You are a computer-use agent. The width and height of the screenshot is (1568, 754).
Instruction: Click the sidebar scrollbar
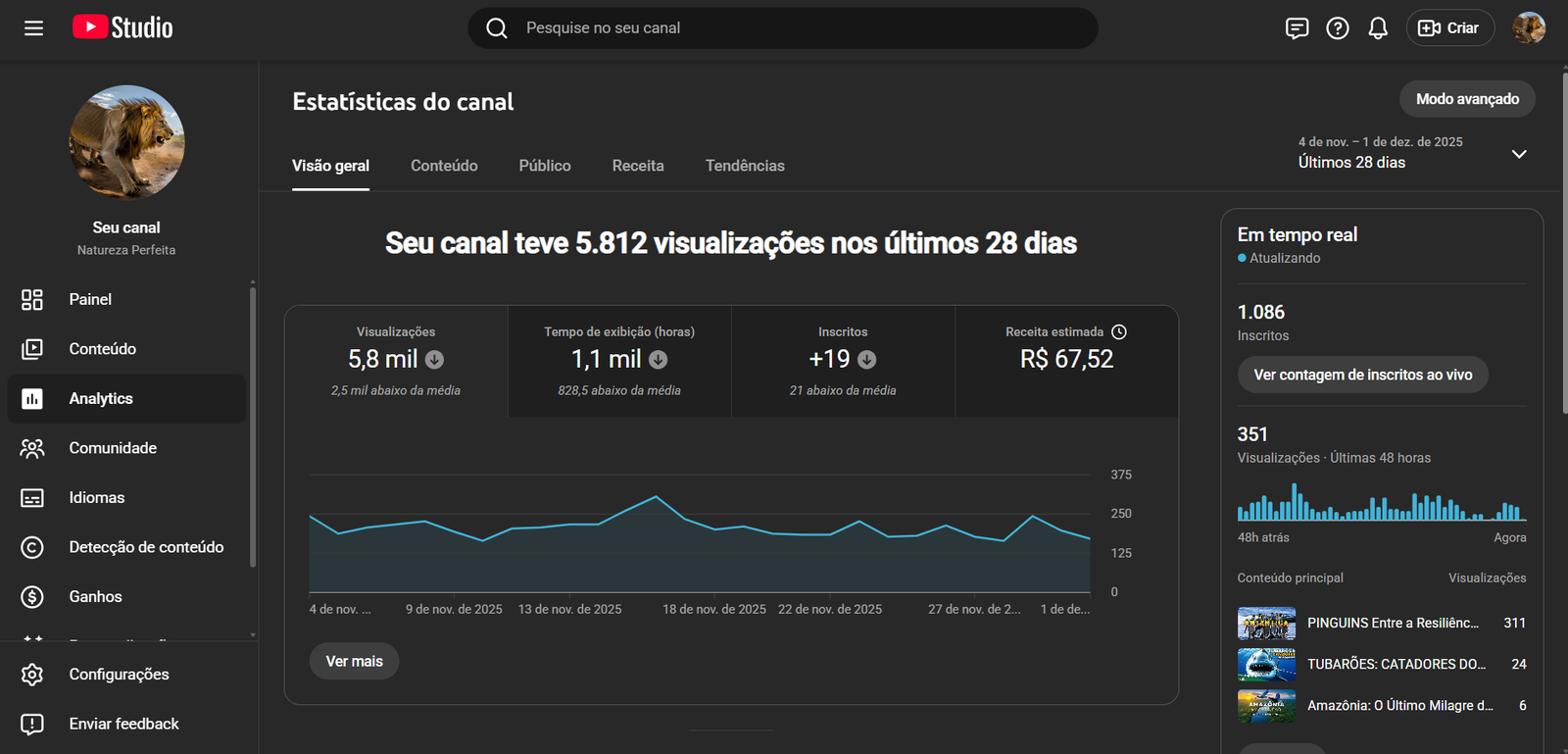tap(253, 427)
